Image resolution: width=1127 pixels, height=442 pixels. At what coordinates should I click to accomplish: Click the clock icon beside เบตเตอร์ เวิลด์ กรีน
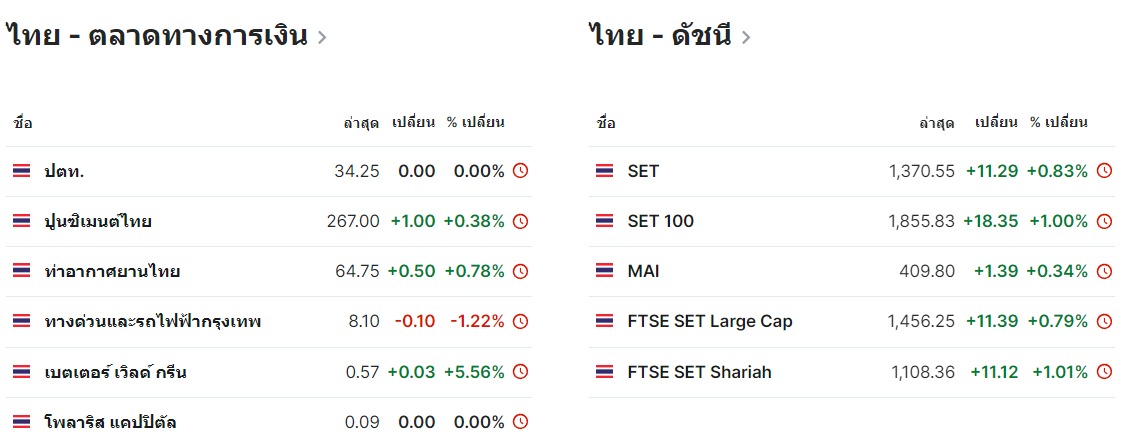pyautogui.click(x=520, y=372)
